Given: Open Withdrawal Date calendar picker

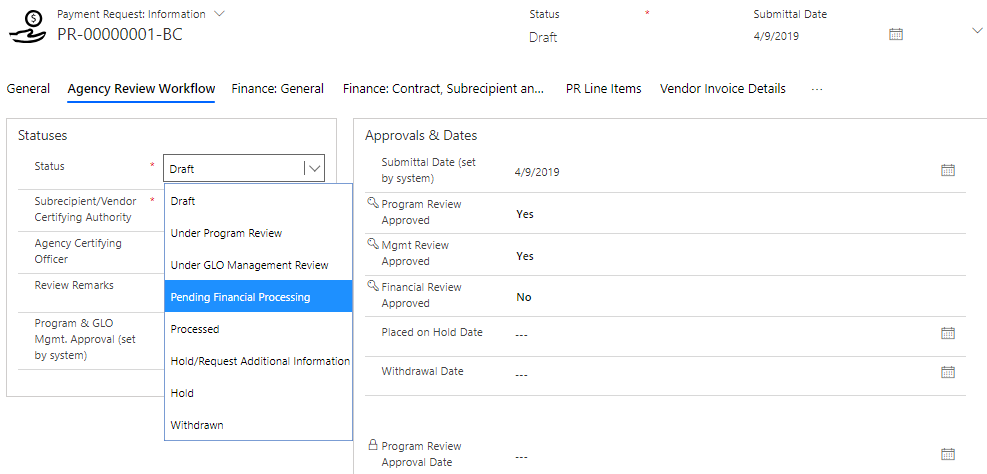Looking at the screenshot, I should [x=948, y=372].
